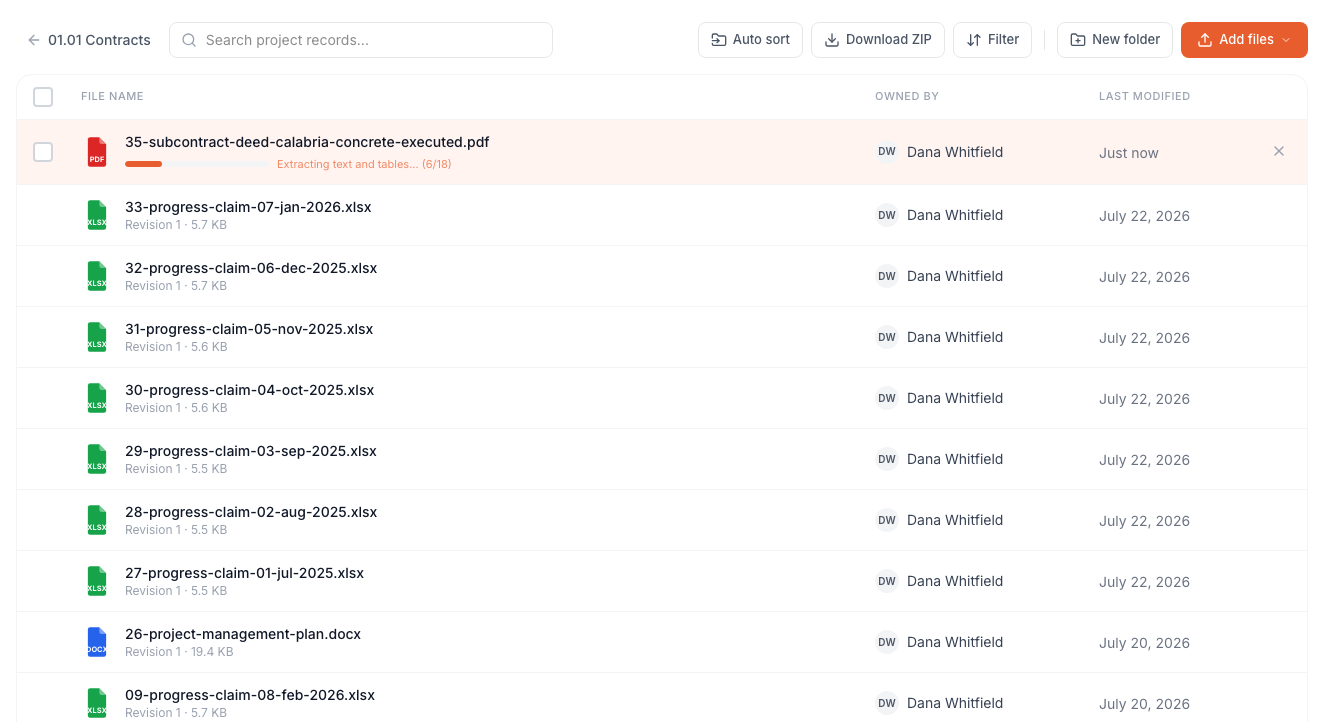
Task: Open 29-progress-claim-03-sep-2025.xlsx
Action: click(251, 451)
